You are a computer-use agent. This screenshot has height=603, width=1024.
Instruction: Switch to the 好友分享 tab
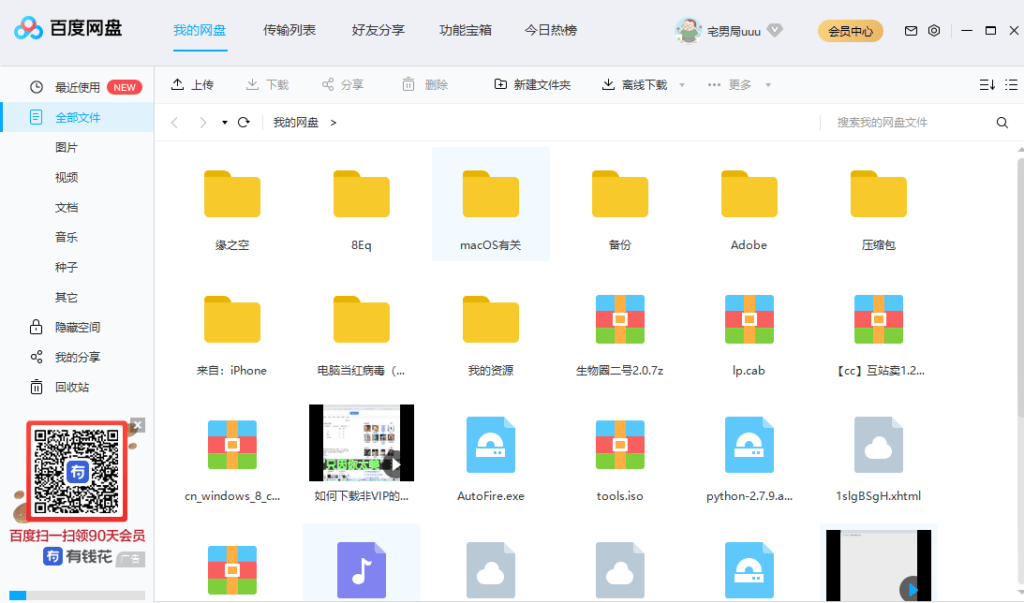(378, 30)
